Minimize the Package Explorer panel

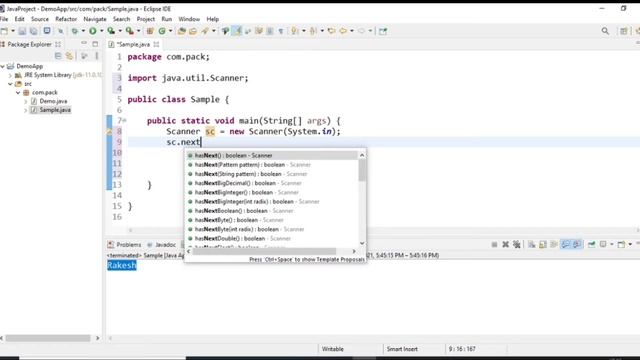point(84,44)
